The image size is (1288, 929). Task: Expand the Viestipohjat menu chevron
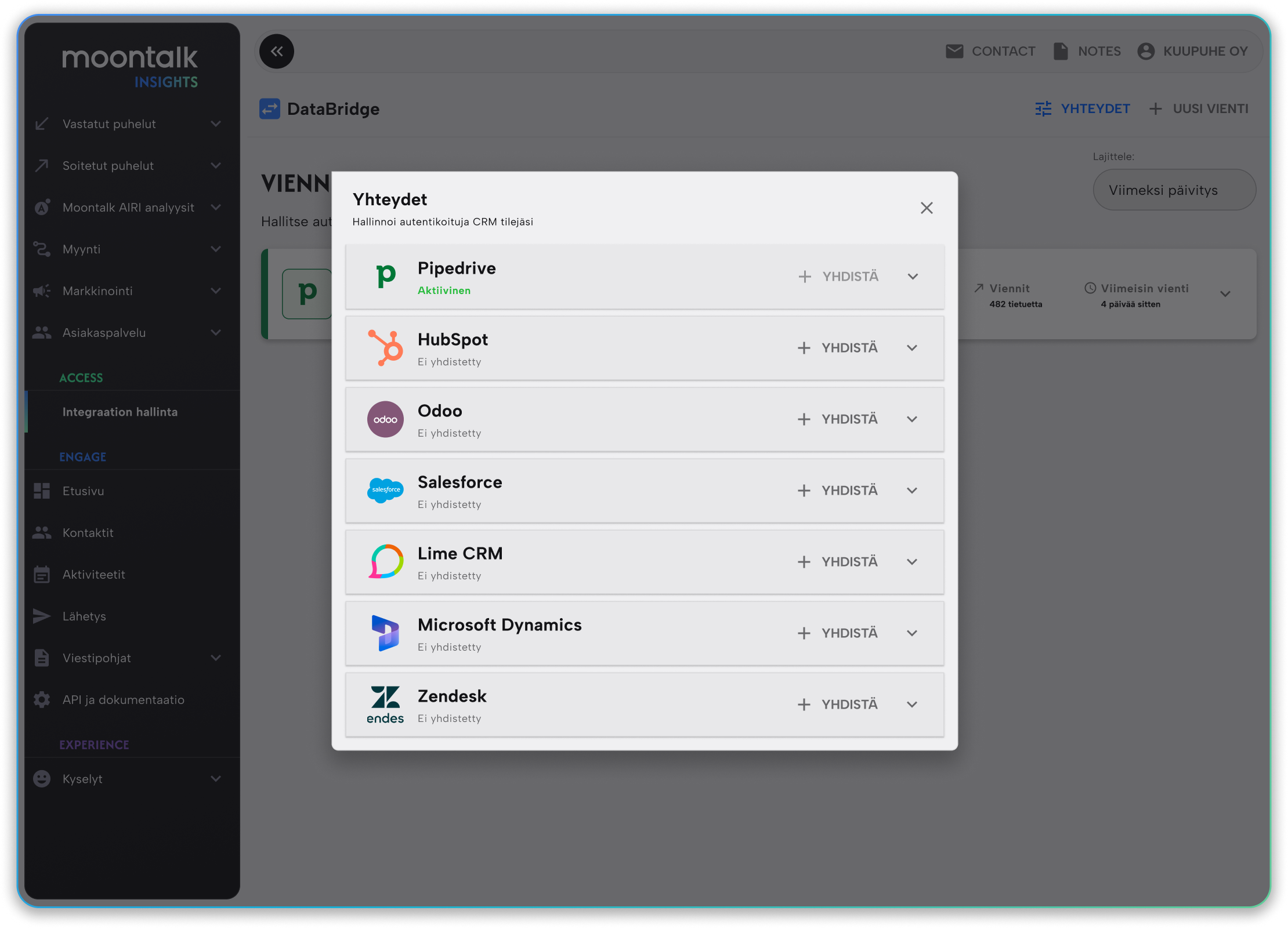pyautogui.click(x=216, y=658)
